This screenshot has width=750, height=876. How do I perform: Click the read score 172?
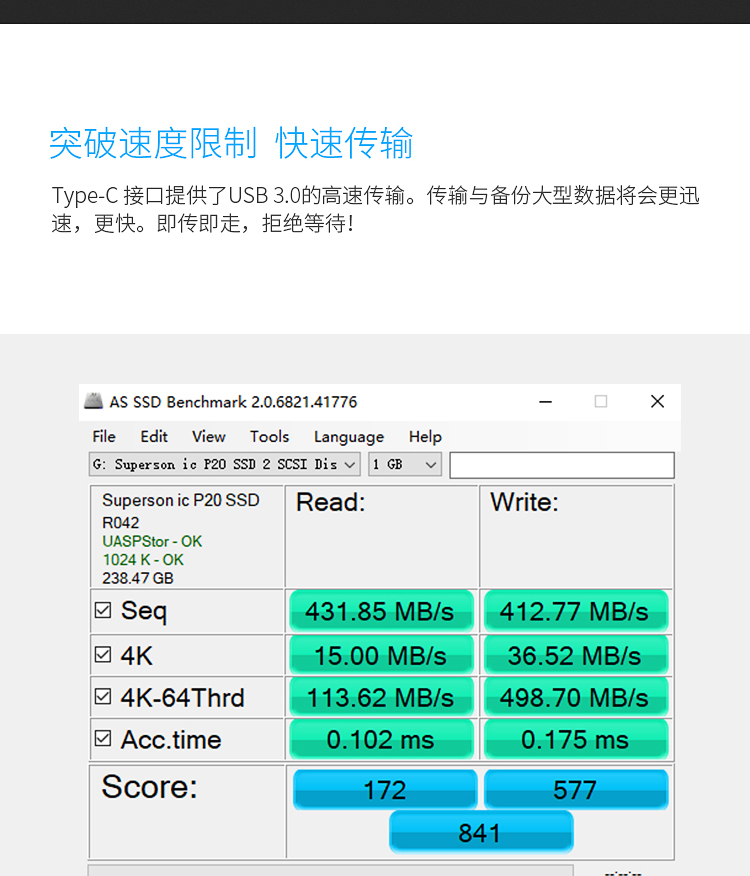[385, 789]
